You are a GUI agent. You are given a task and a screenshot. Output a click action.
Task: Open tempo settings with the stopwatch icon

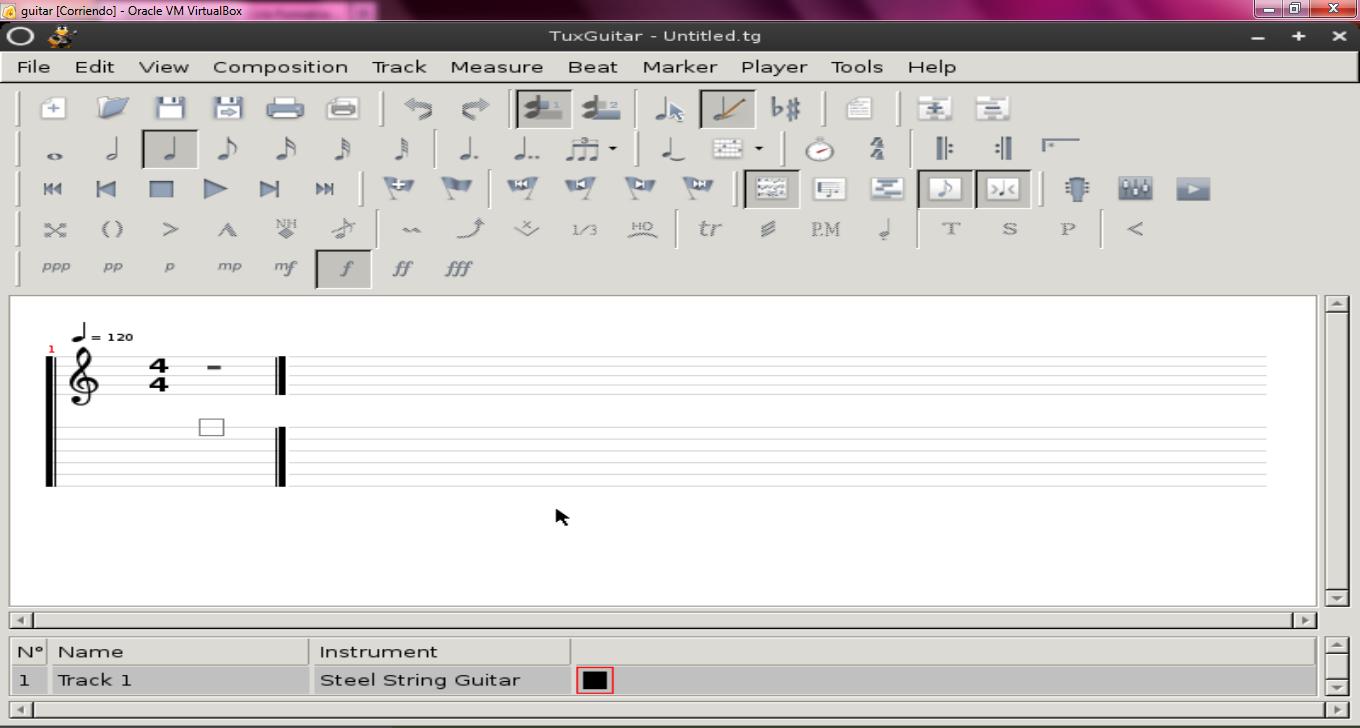pyautogui.click(x=820, y=149)
